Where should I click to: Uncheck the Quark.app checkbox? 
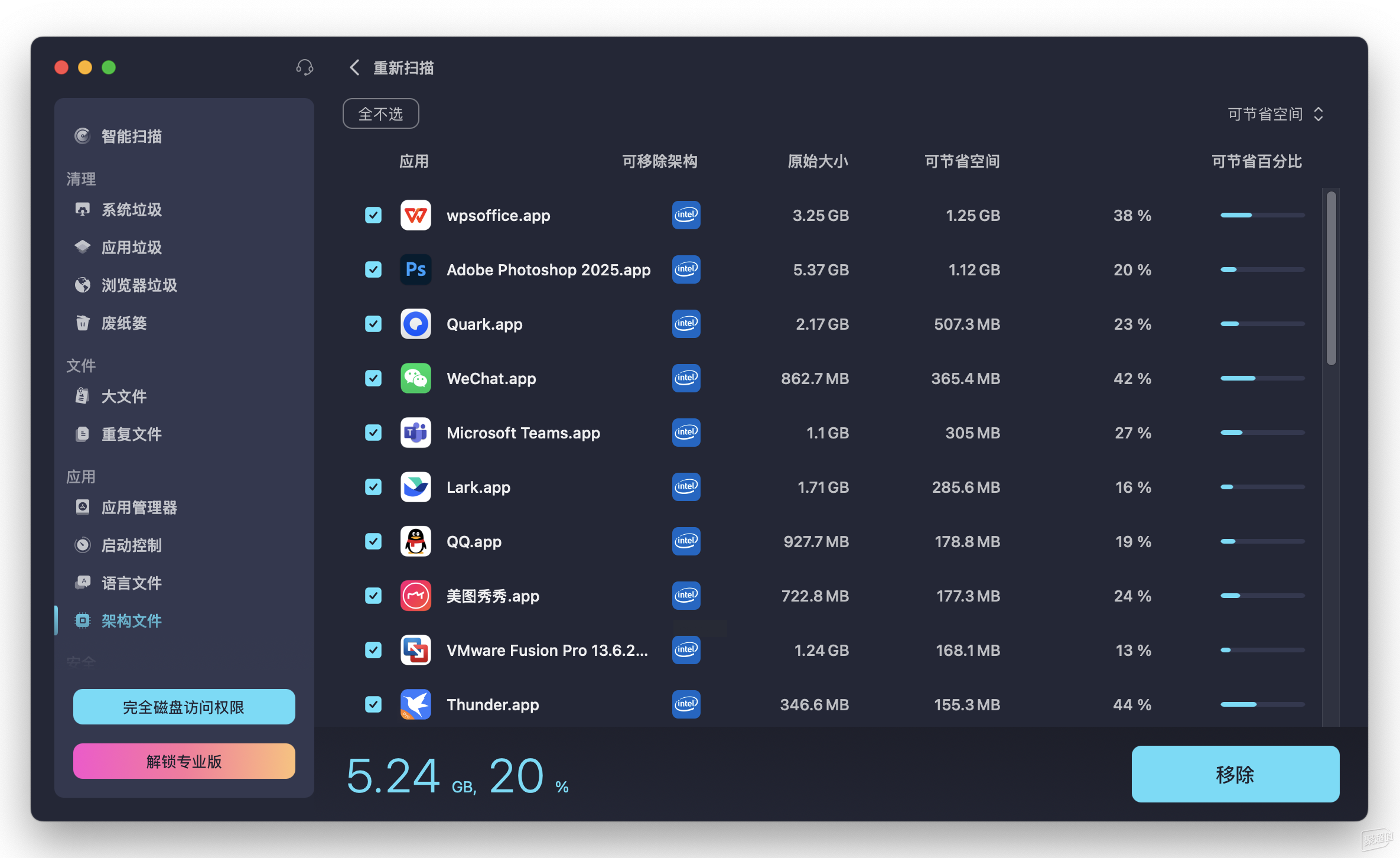[x=373, y=324]
